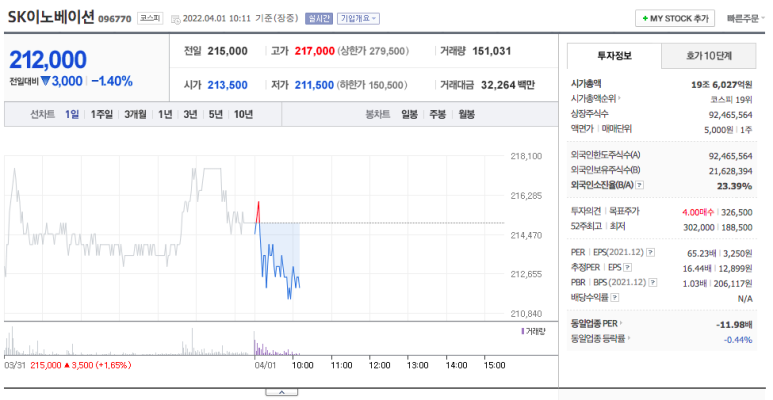773x400 pixels.
Task: Open help icon next to 추정PER EPS
Action: tap(628, 268)
